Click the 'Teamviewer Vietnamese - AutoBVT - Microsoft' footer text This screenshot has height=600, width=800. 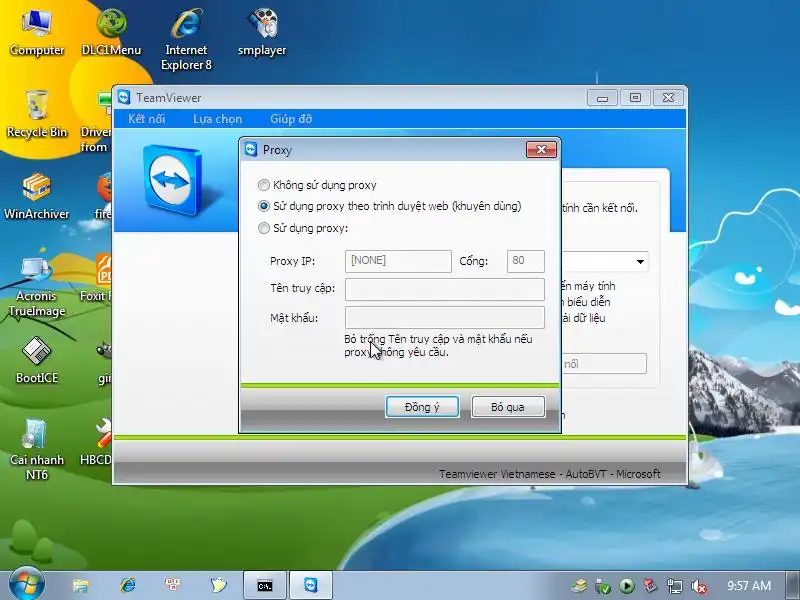click(549, 474)
